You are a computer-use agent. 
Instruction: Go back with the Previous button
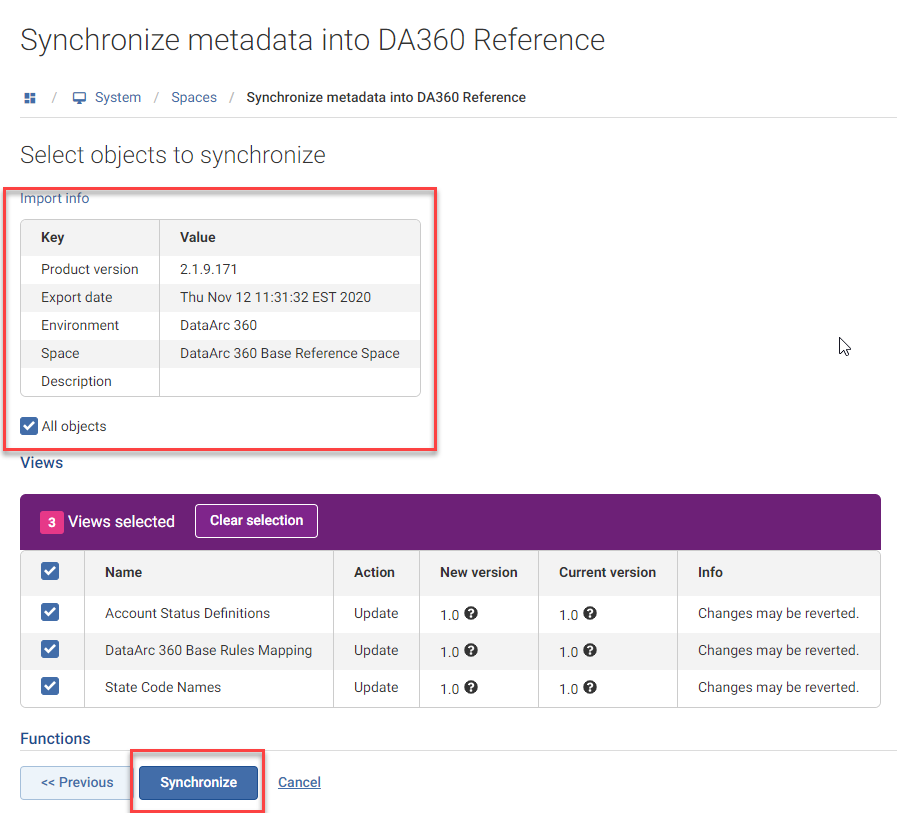pyautogui.click(x=76, y=782)
